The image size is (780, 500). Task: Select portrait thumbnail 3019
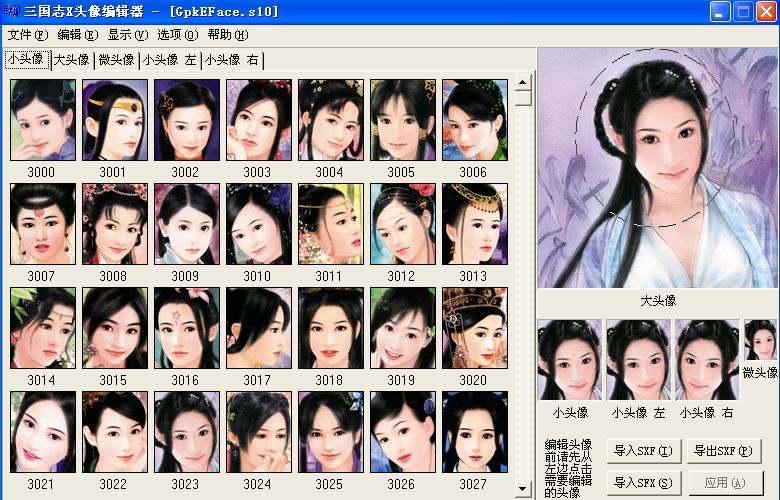(403, 328)
